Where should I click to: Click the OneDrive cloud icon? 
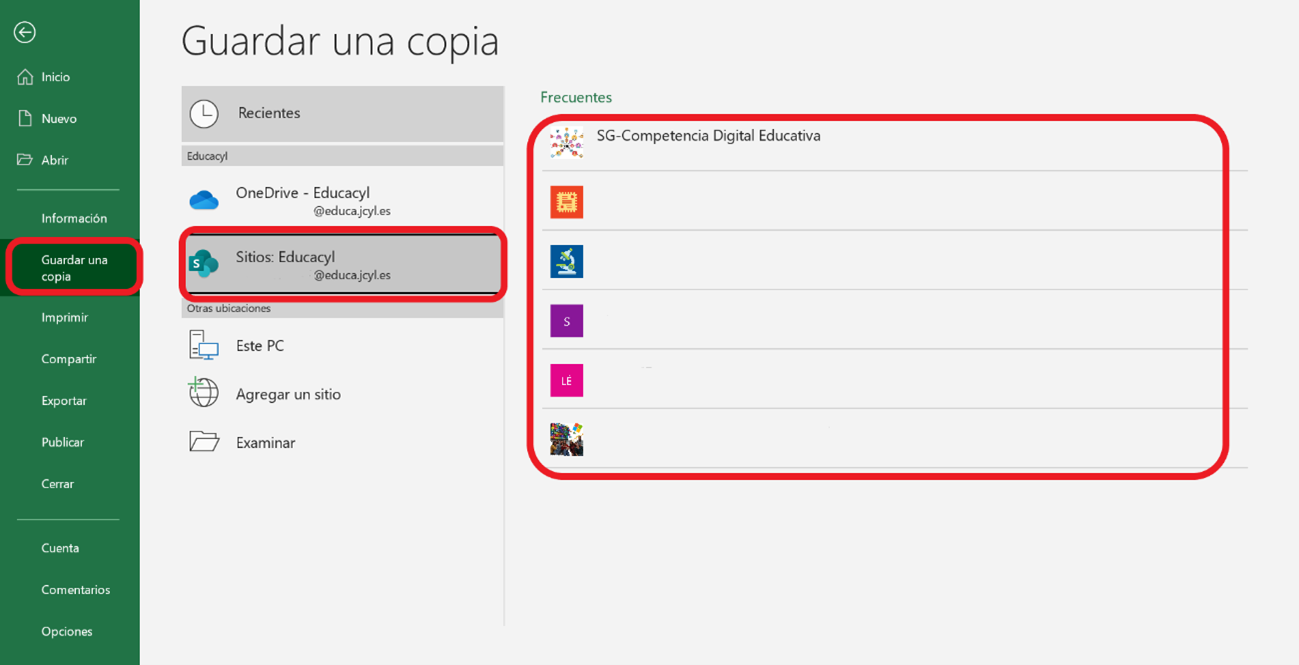pos(204,201)
